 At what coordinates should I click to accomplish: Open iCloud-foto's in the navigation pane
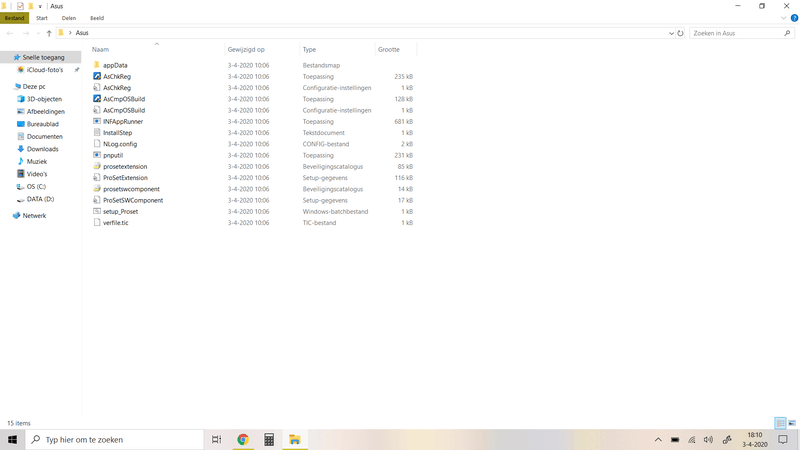click(45, 69)
